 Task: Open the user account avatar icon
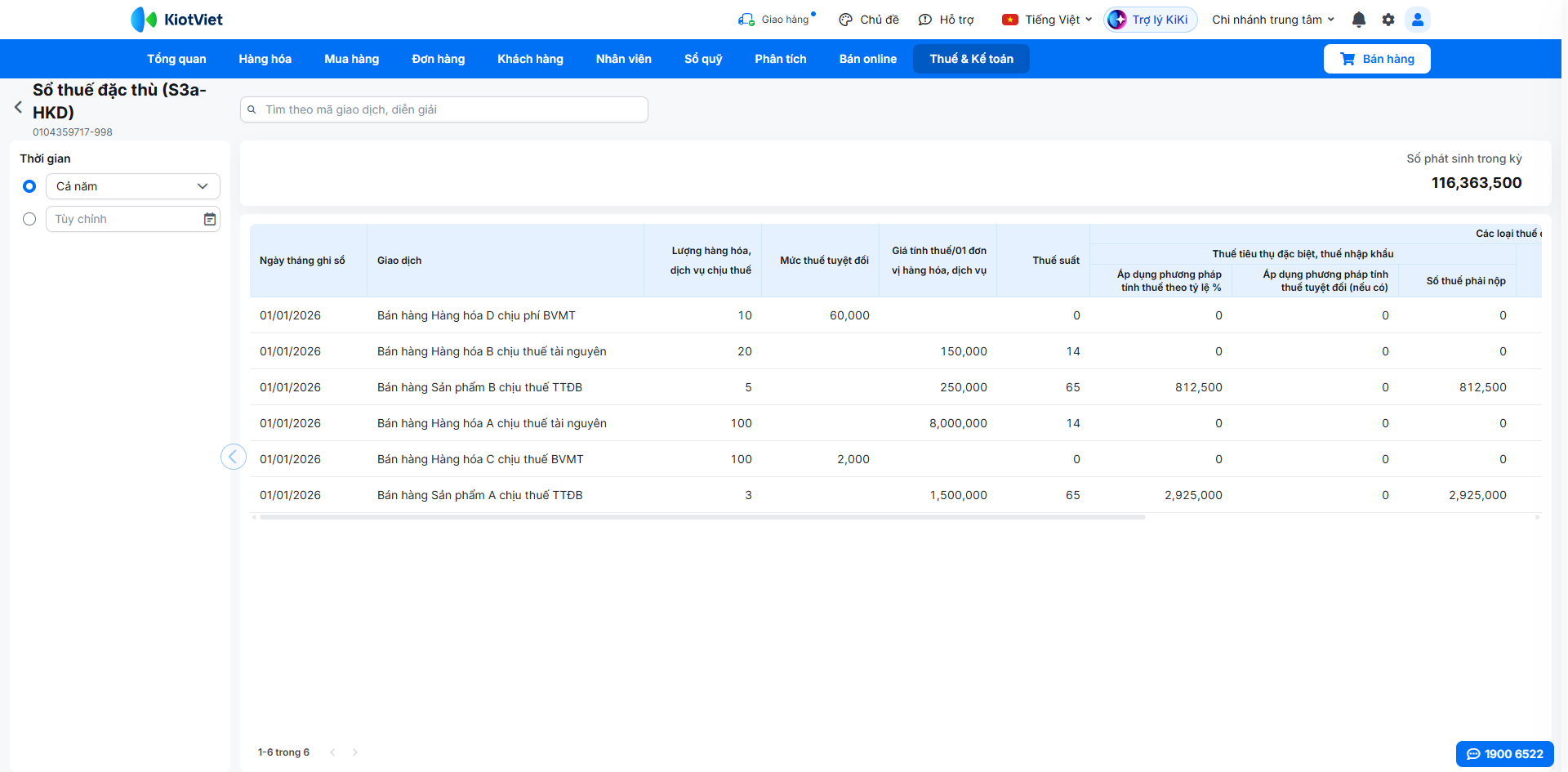click(1418, 20)
